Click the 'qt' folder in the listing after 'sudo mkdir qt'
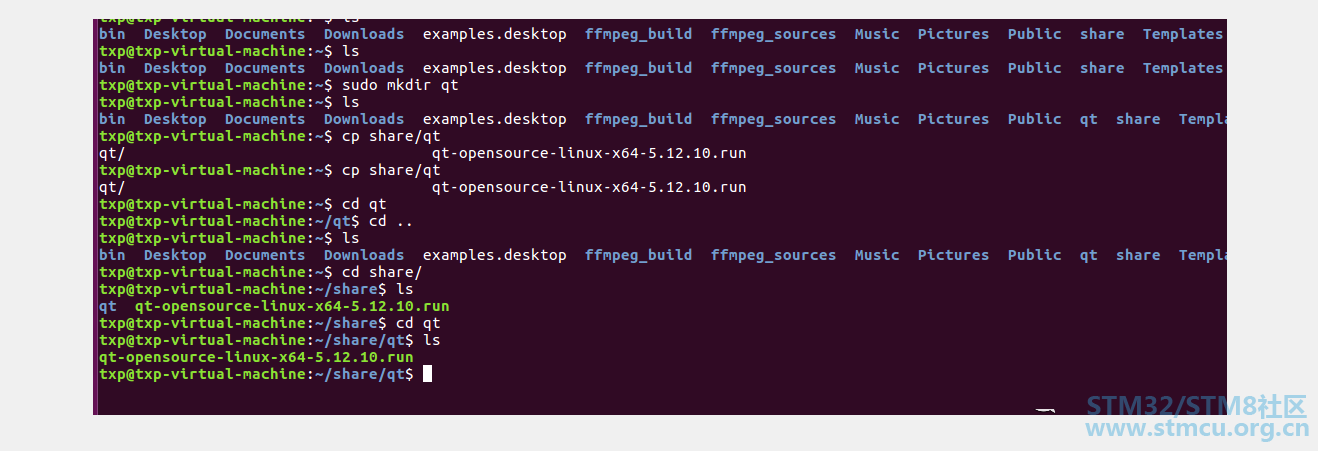This screenshot has width=1318, height=451. click(x=1088, y=119)
